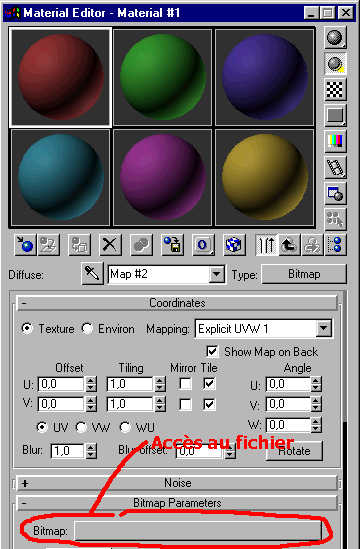Toggle the checkered Background icon
Viewport: 360px width, 549px height.
coord(335,89)
